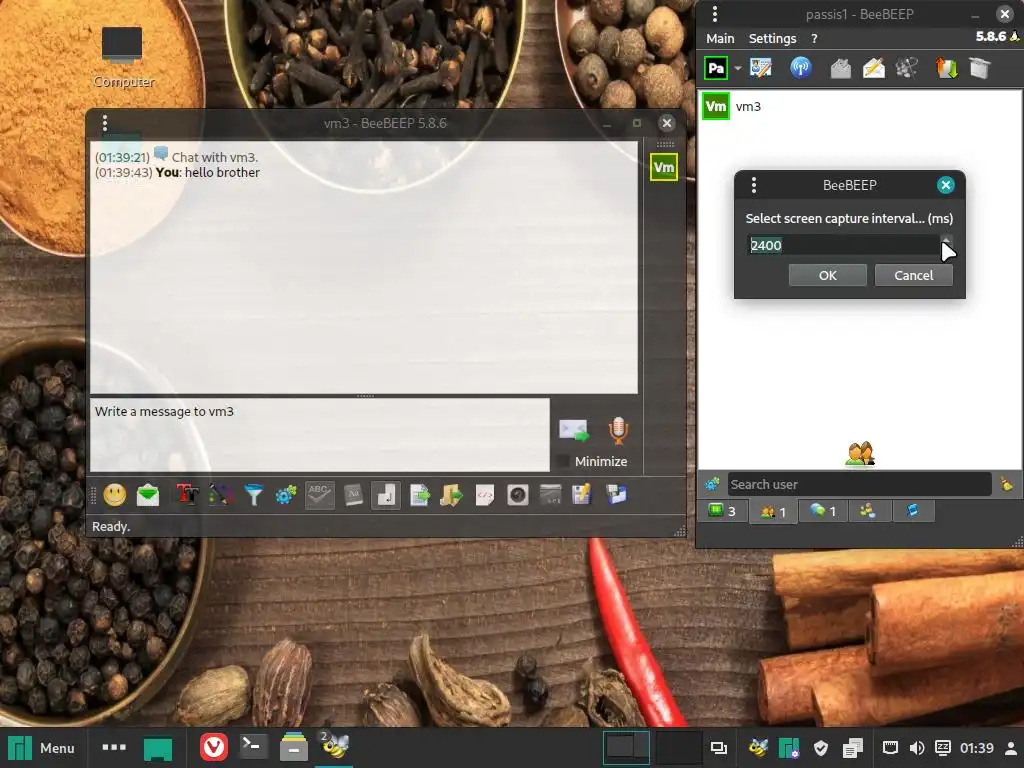Launch Vivaldi browser from the taskbar

click(x=214, y=748)
